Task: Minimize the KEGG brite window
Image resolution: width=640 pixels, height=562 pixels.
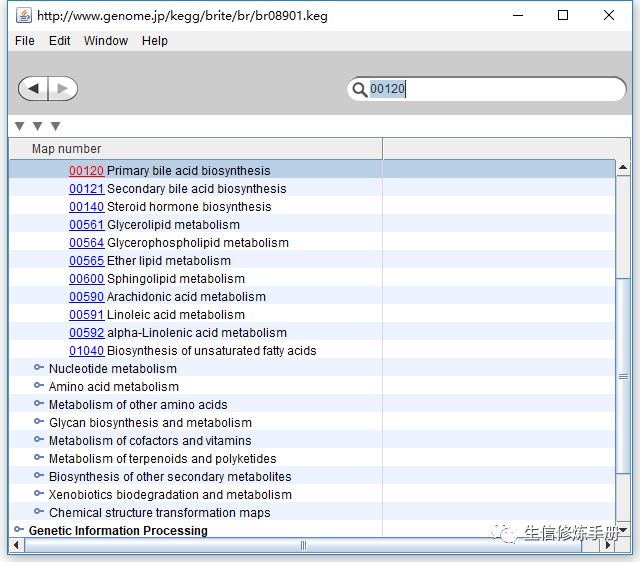Action: click(518, 16)
